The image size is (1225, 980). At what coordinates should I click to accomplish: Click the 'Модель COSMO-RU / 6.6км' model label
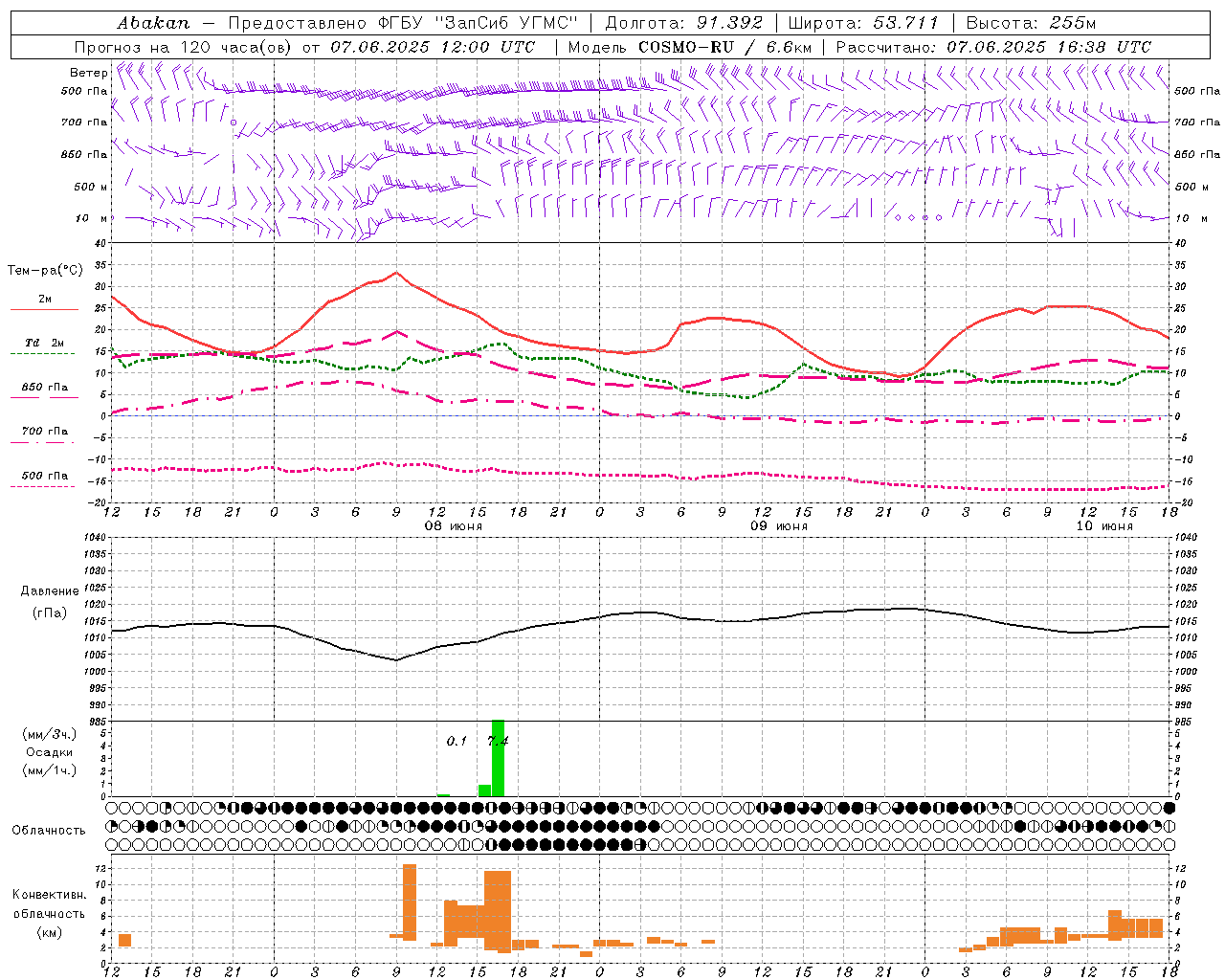[690, 47]
